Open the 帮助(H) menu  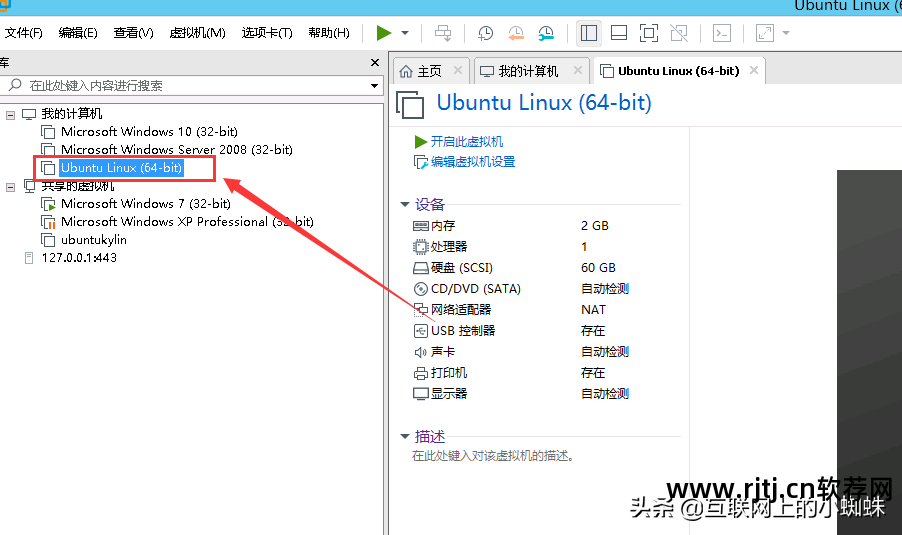329,33
